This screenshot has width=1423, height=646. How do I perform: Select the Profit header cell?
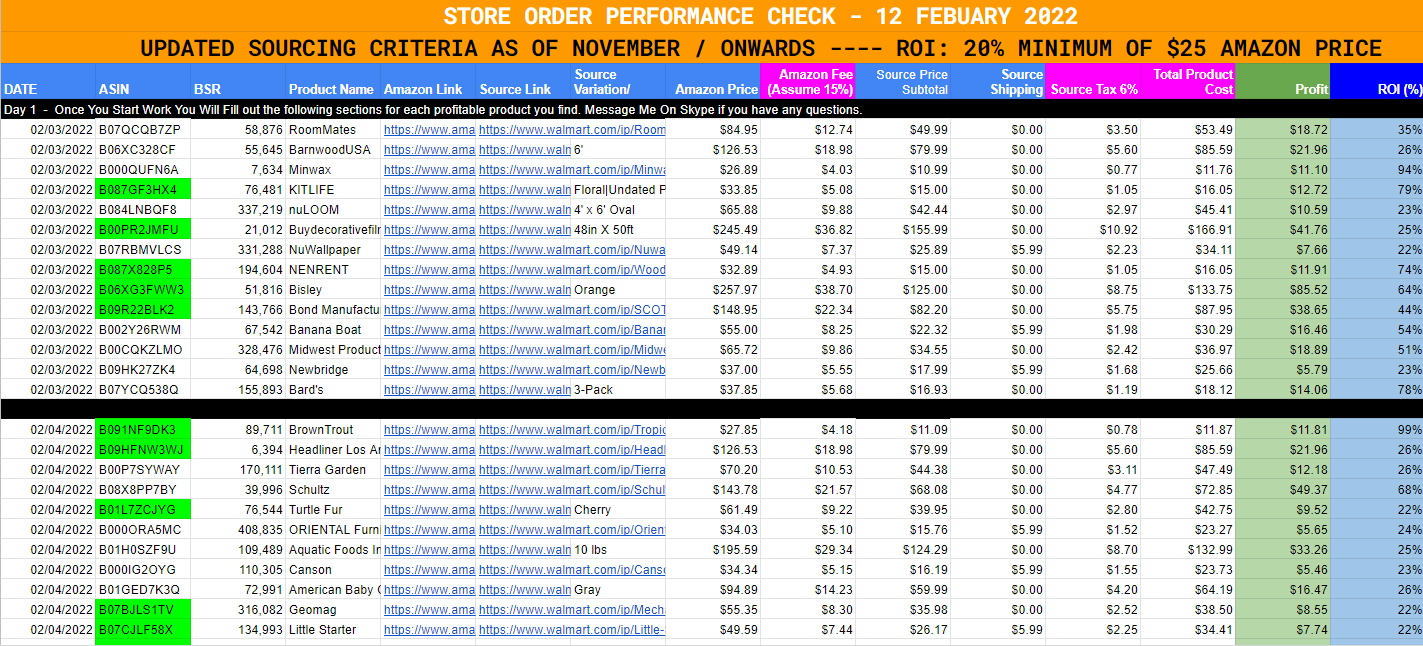point(1283,81)
